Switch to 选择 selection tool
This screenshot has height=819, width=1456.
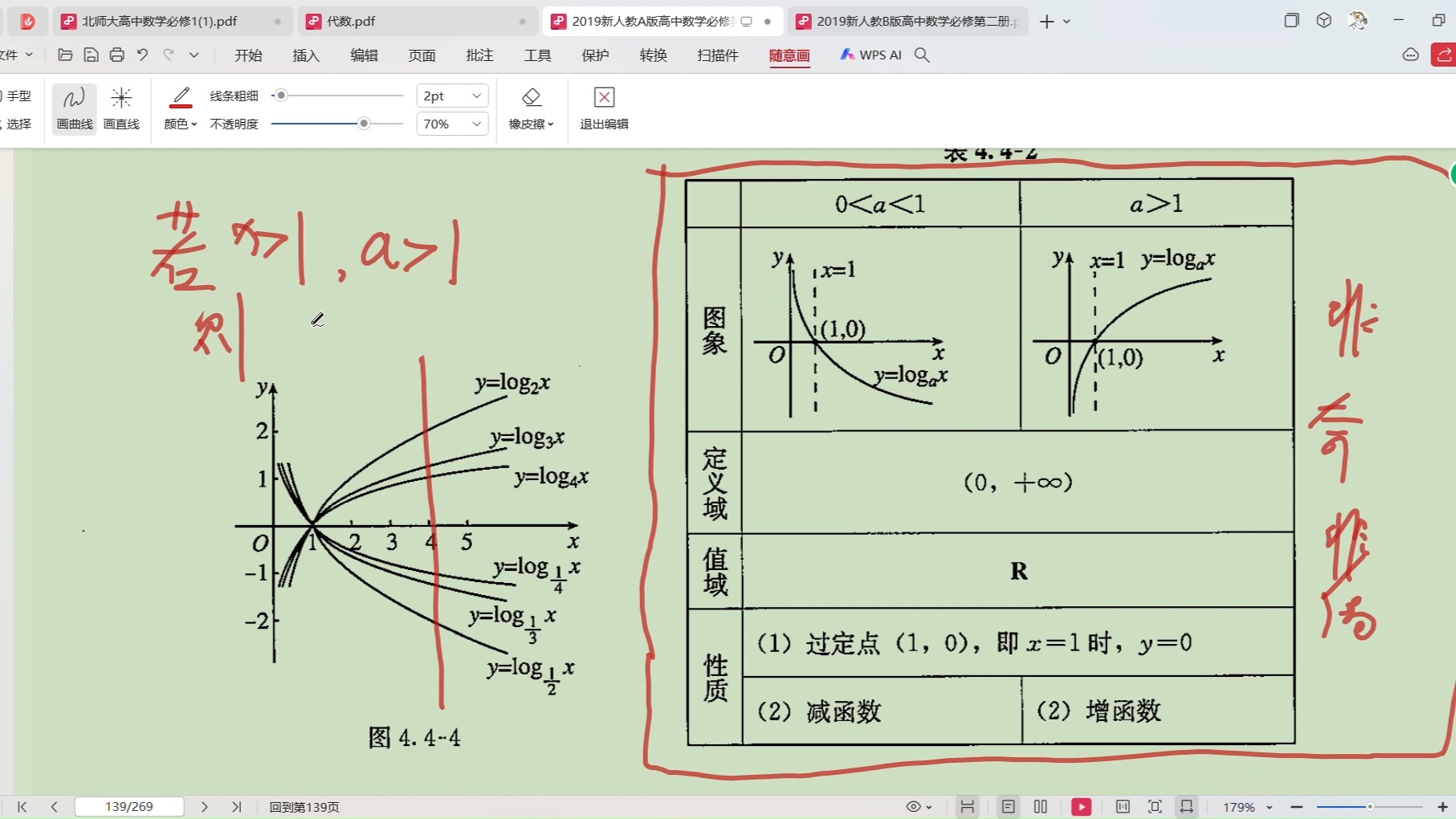[x=18, y=124]
